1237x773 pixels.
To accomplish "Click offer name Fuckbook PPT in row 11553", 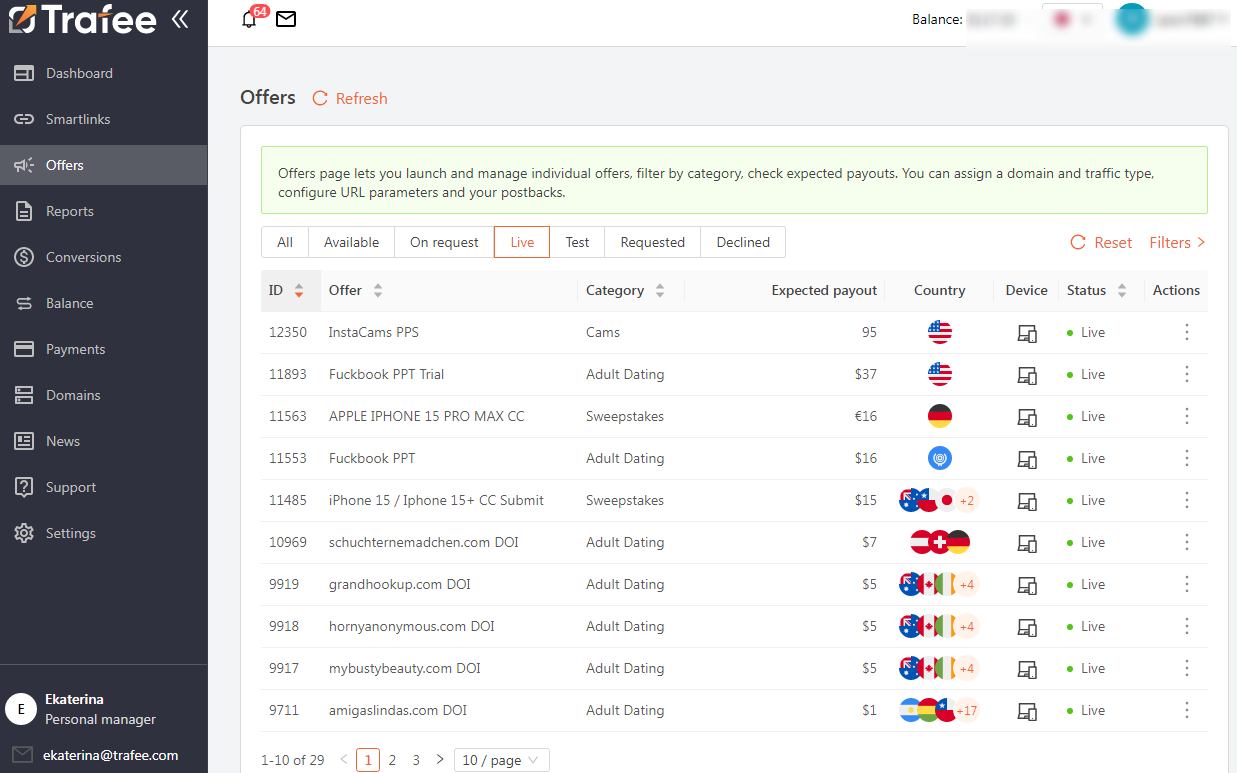I will tap(372, 458).
